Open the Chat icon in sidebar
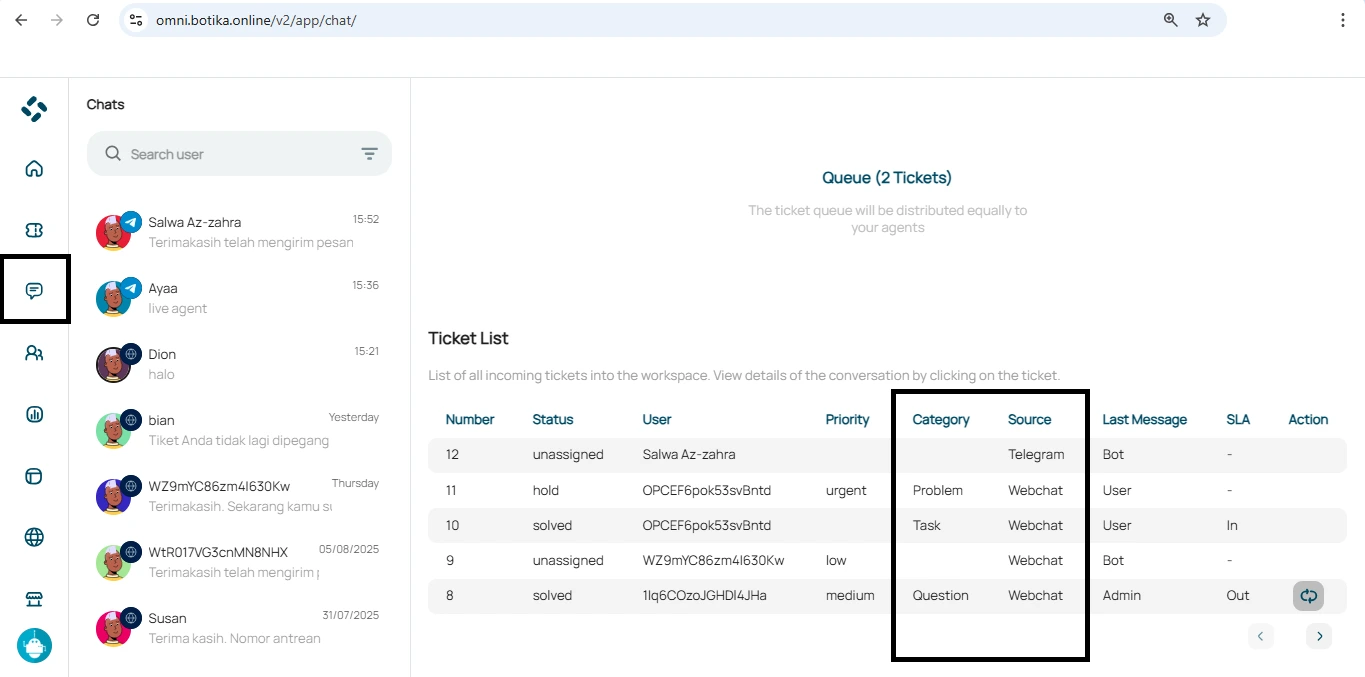Image resolution: width=1365 pixels, height=677 pixels. [34, 291]
